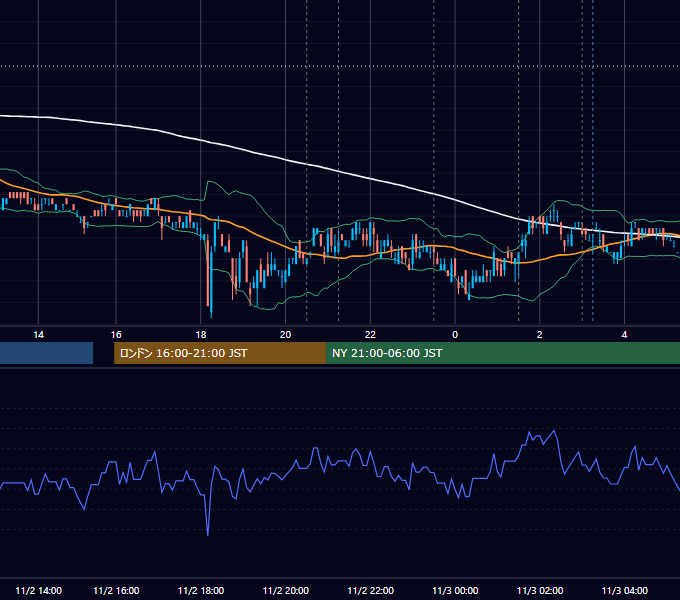
Task: Click the ロンドン 16:00-21:00 JST session bar
Action: point(220,353)
